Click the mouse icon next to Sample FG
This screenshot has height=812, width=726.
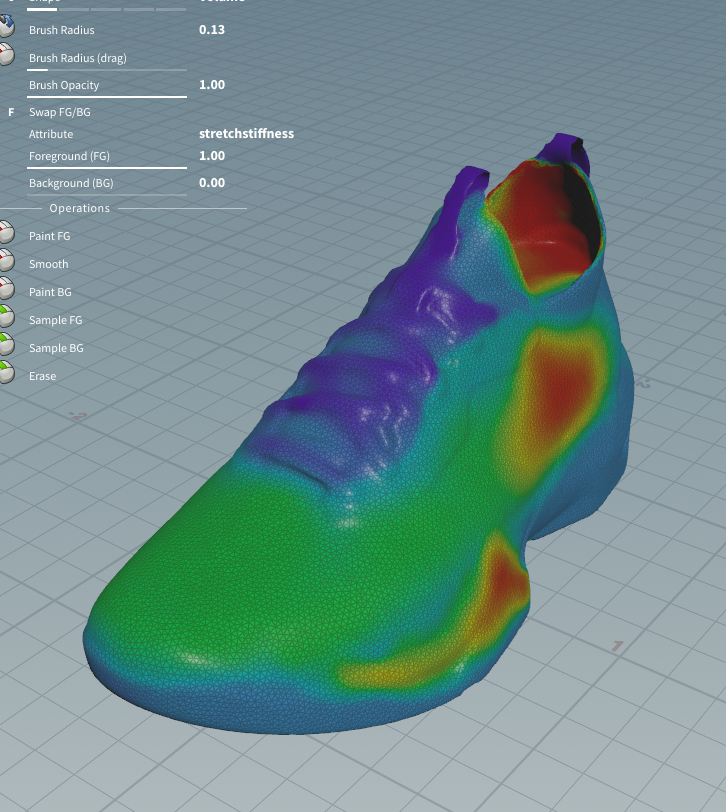tap(7, 316)
